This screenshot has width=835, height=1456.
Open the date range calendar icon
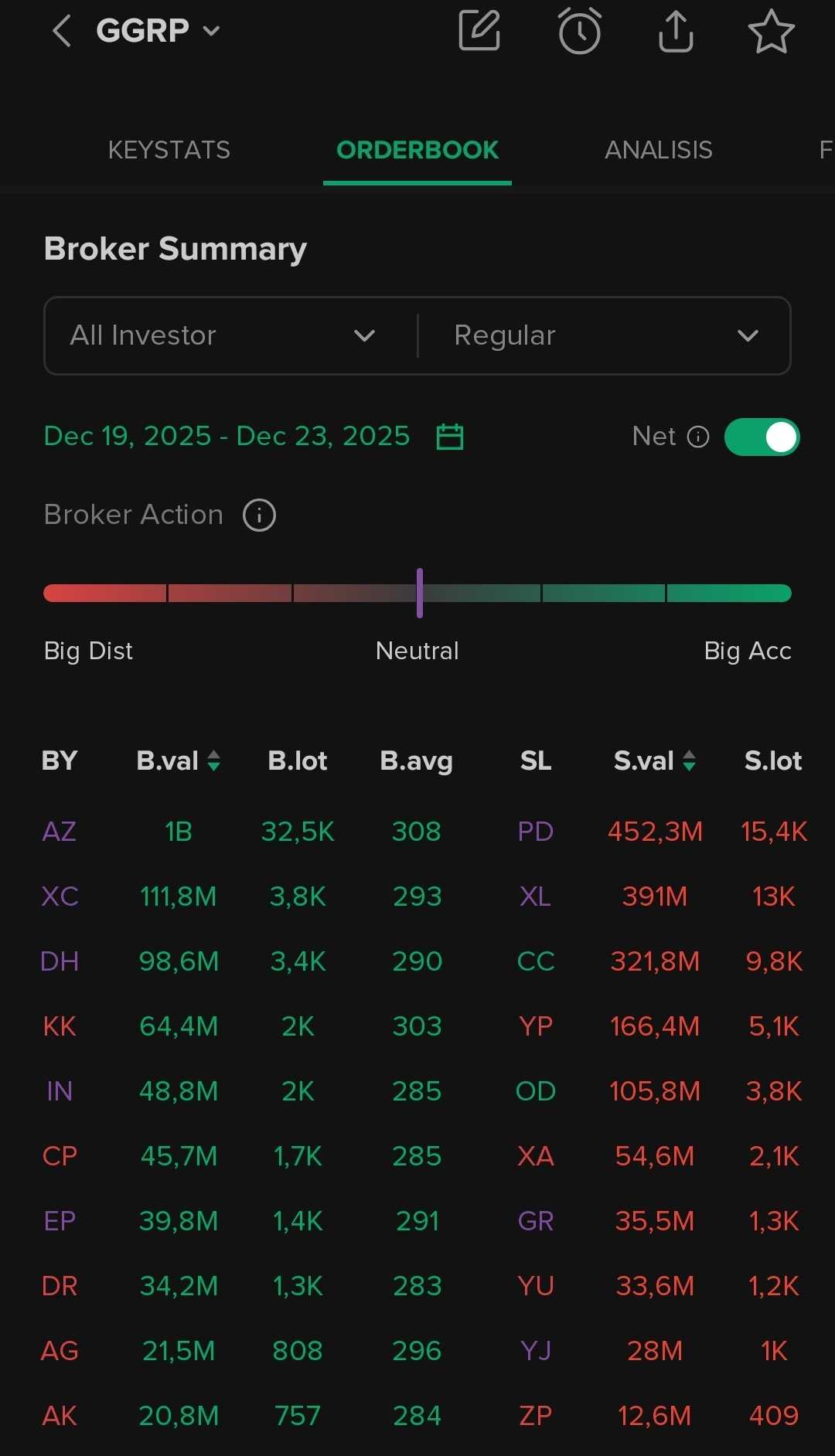click(450, 437)
